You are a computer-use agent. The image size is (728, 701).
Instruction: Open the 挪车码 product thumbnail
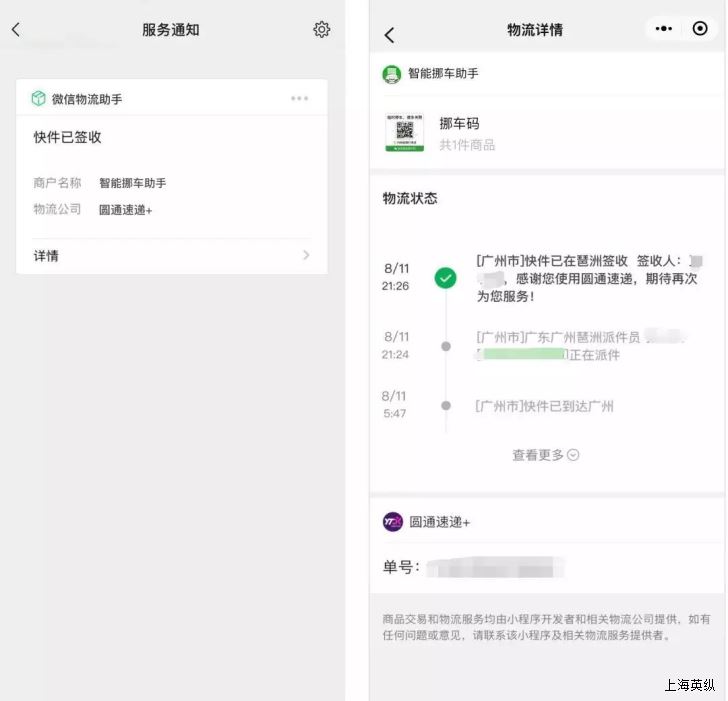click(404, 132)
